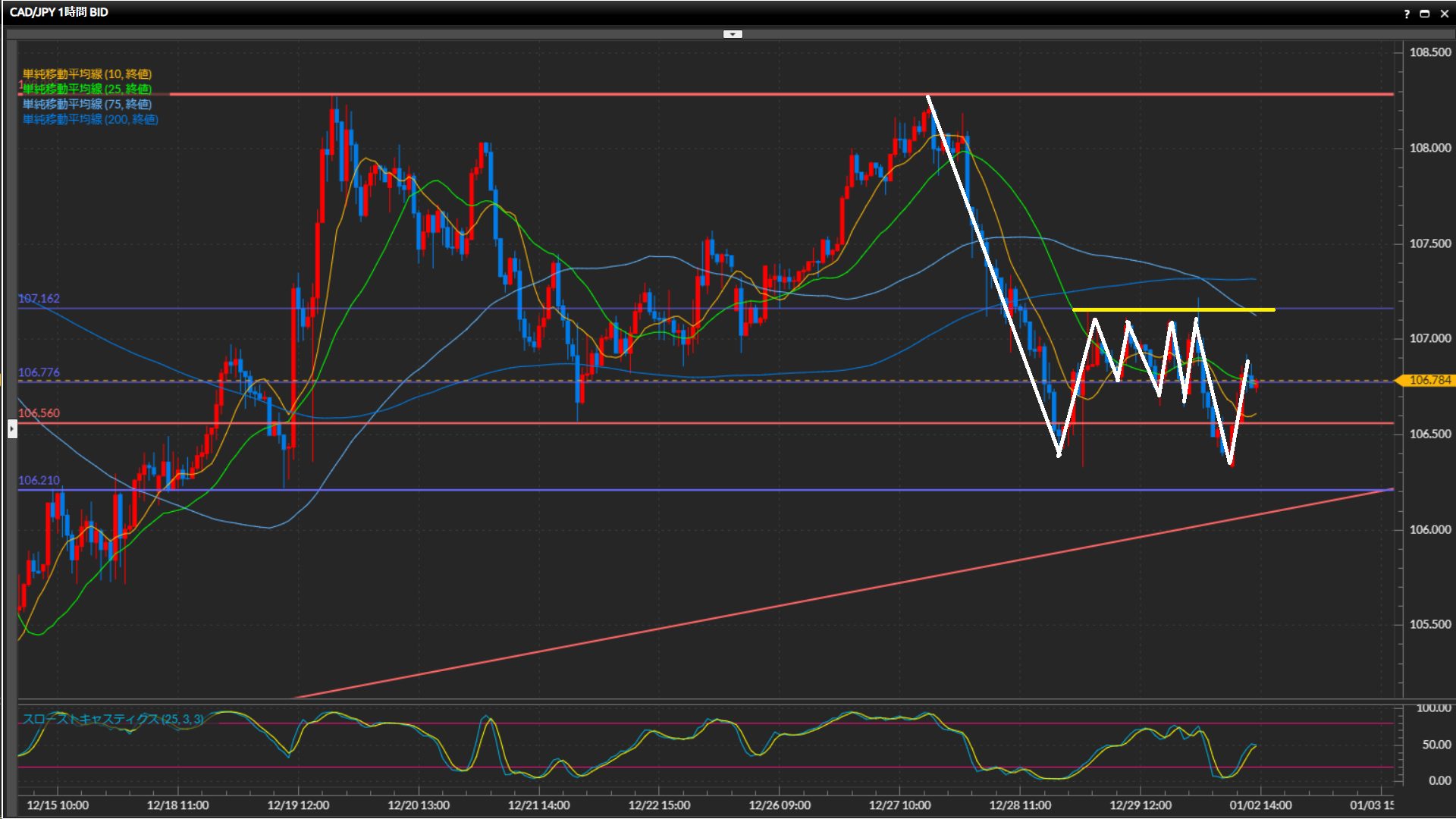Image resolution: width=1456 pixels, height=819 pixels.
Task: Select the 107.162 horizontal line label
Action: pyautogui.click(x=39, y=299)
